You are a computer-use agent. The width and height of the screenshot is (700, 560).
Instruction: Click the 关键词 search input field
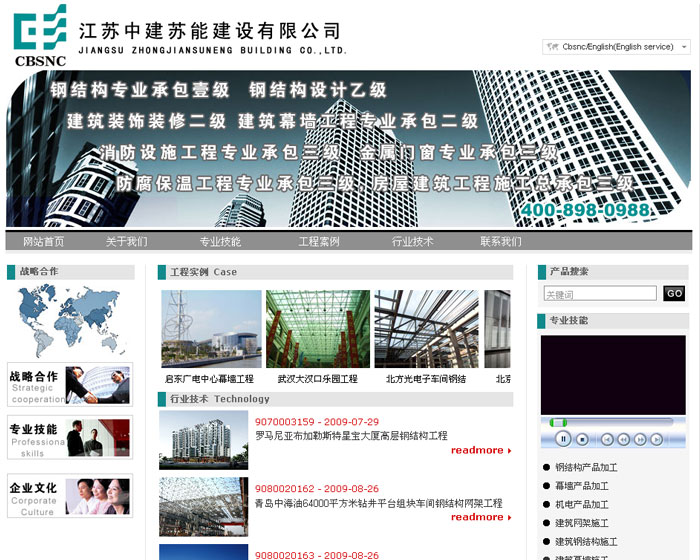click(600, 293)
